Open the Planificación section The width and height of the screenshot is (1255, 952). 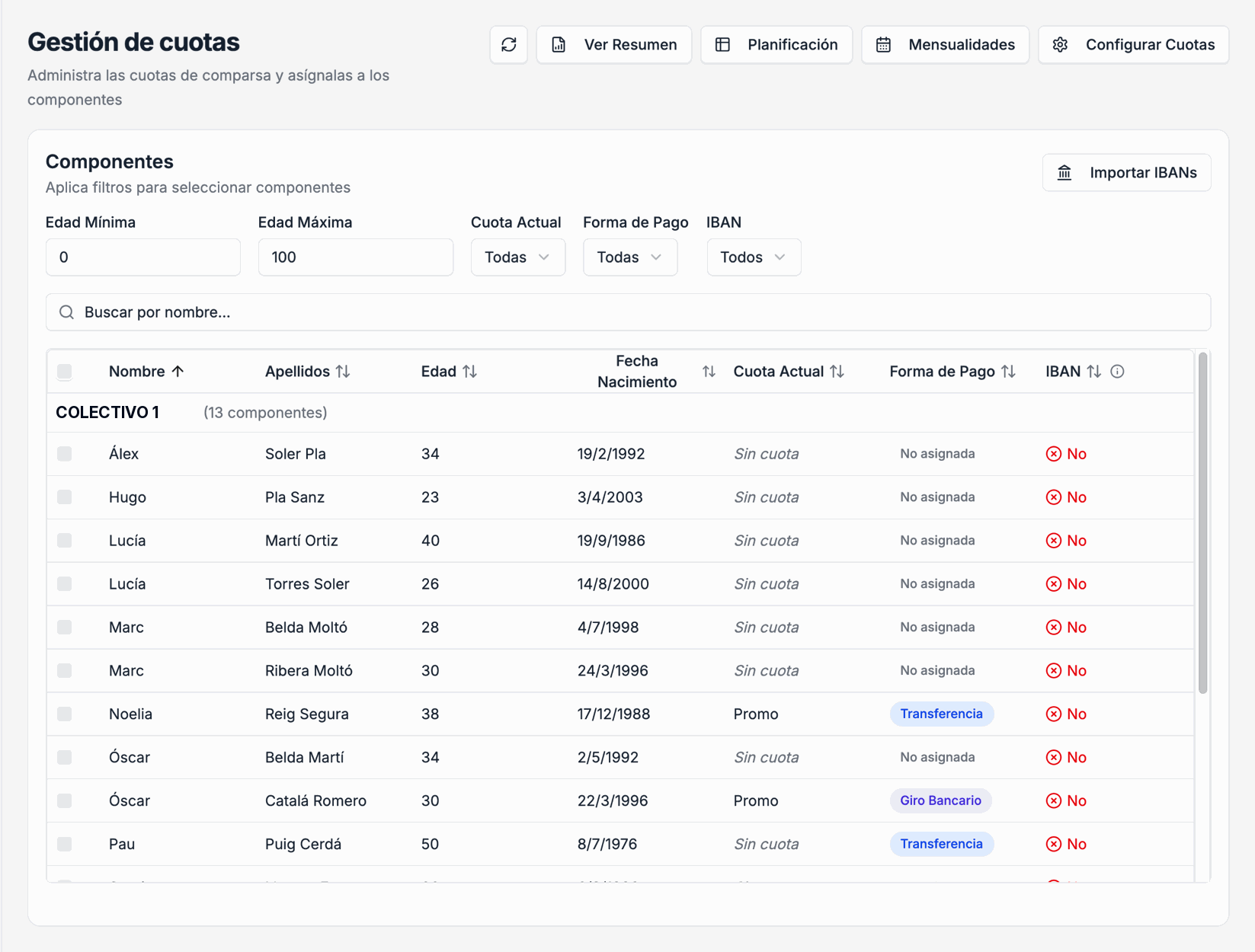pyautogui.click(x=776, y=45)
